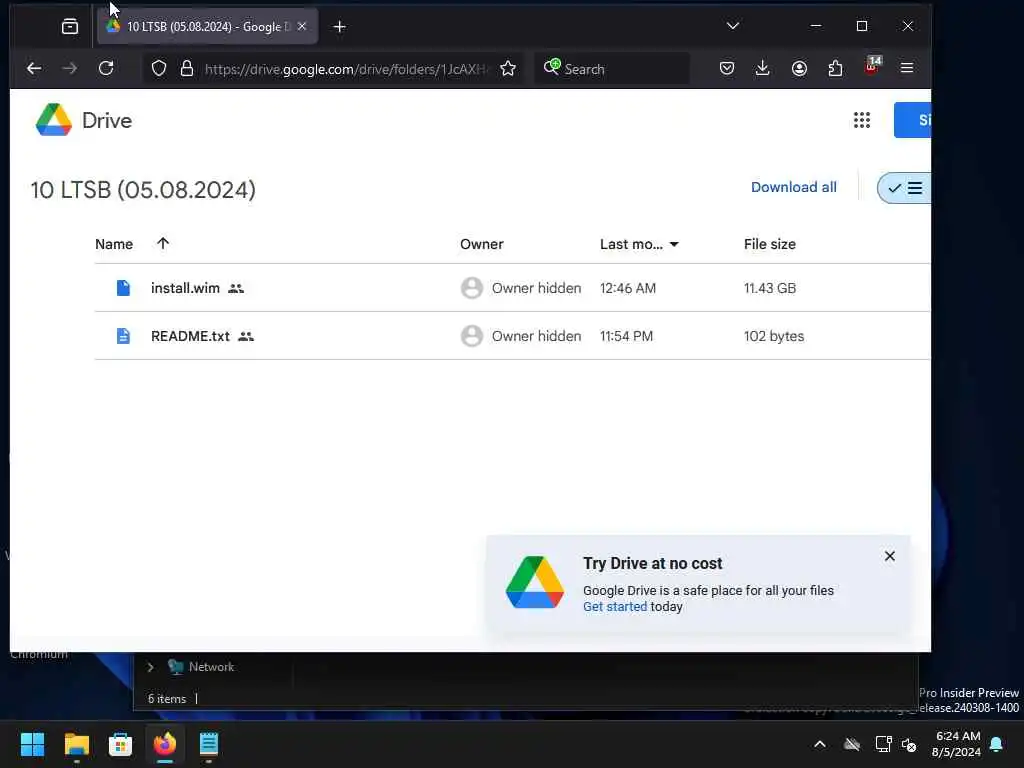This screenshot has height=768, width=1024.
Task: Click Download all link
Action: (793, 187)
